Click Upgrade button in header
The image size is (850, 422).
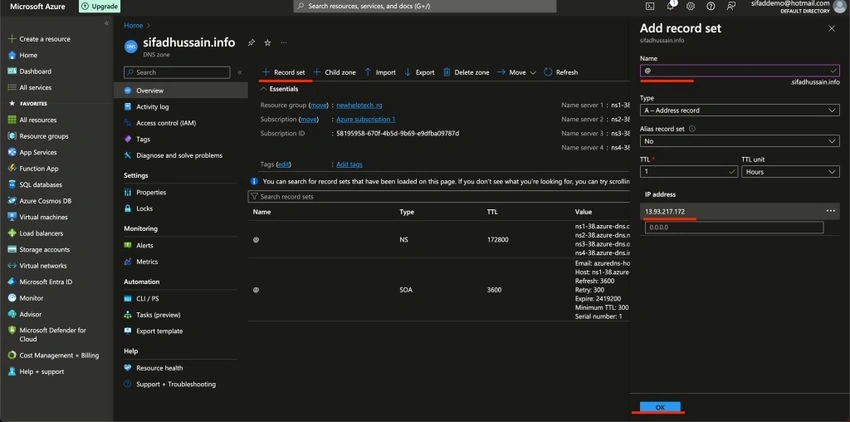point(100,6)
